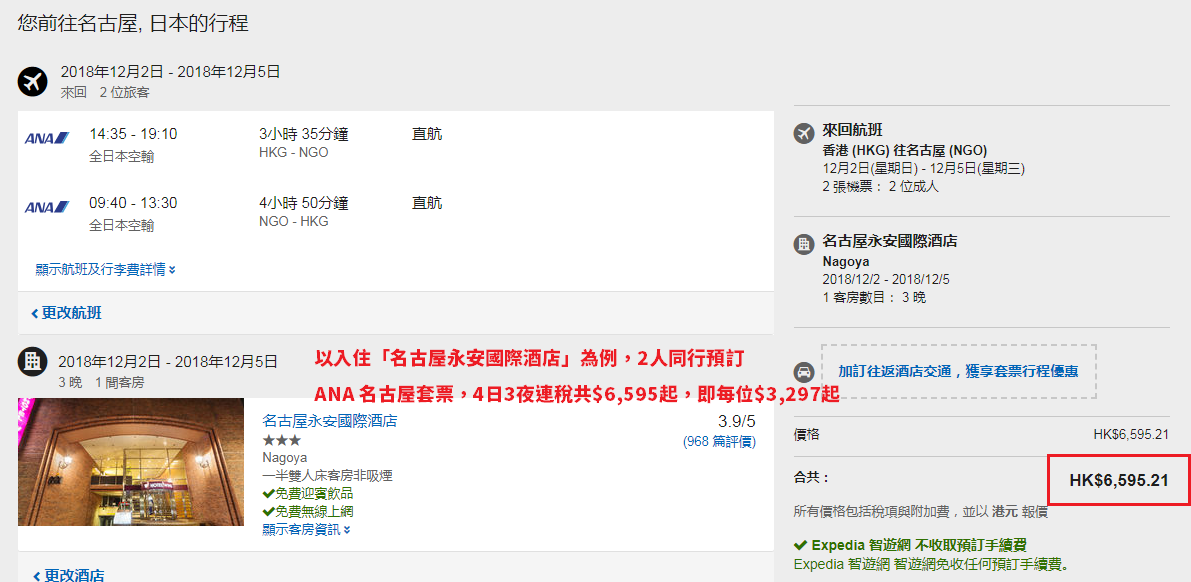Open the hotel entrance photo thumbnail
The width and height of the screenshot is (1191, 582).
[x=131, y=462]
